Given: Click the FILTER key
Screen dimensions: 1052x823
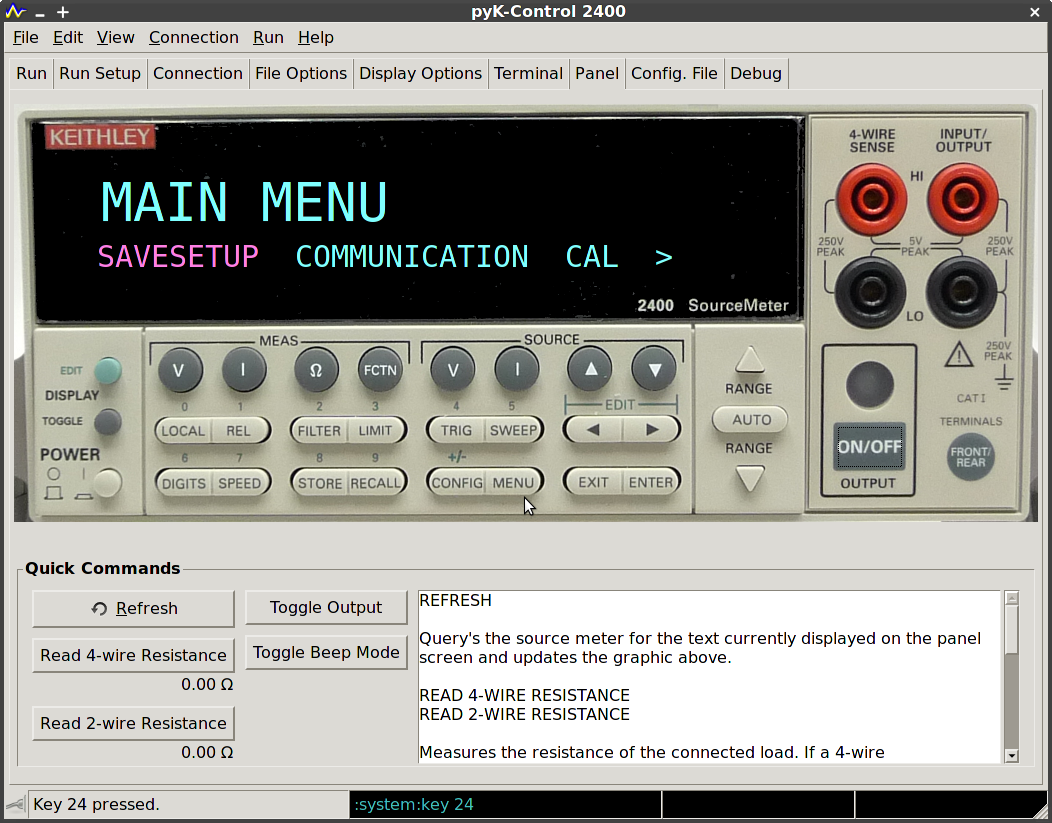Looking at the screenshot, I should [319, 431].
